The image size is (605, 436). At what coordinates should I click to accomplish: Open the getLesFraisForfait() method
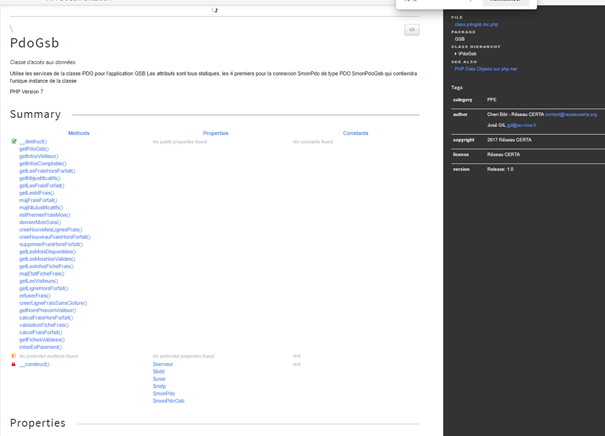pos(41,186)
